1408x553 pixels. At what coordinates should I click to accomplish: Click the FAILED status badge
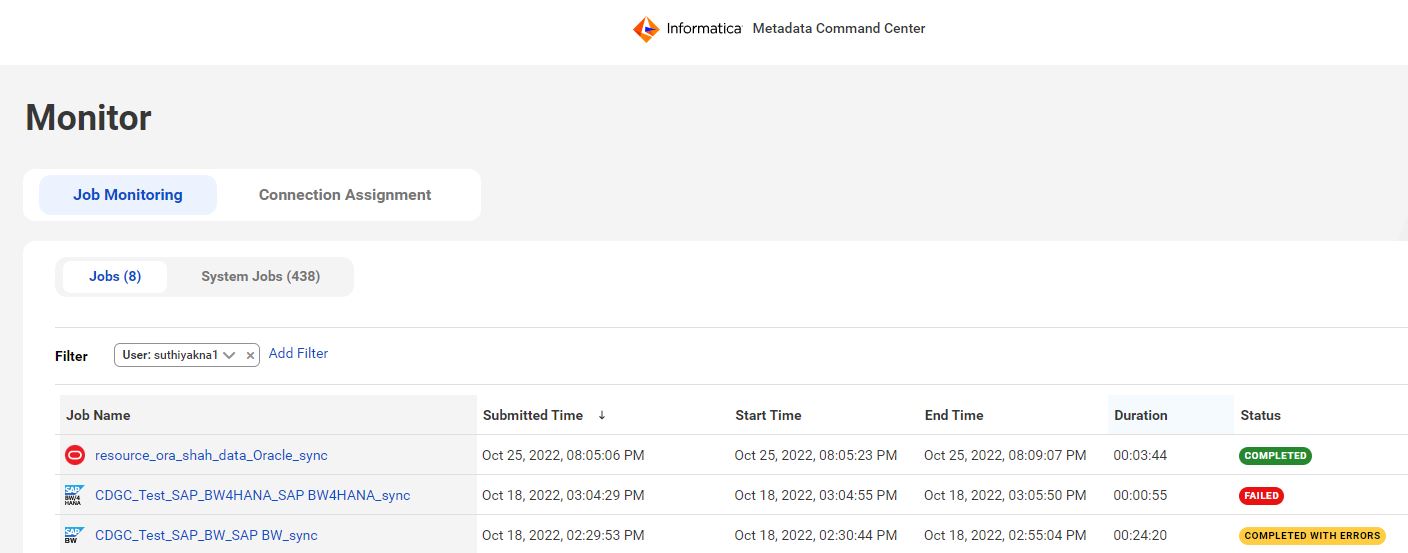click(x=1261, y=495)
